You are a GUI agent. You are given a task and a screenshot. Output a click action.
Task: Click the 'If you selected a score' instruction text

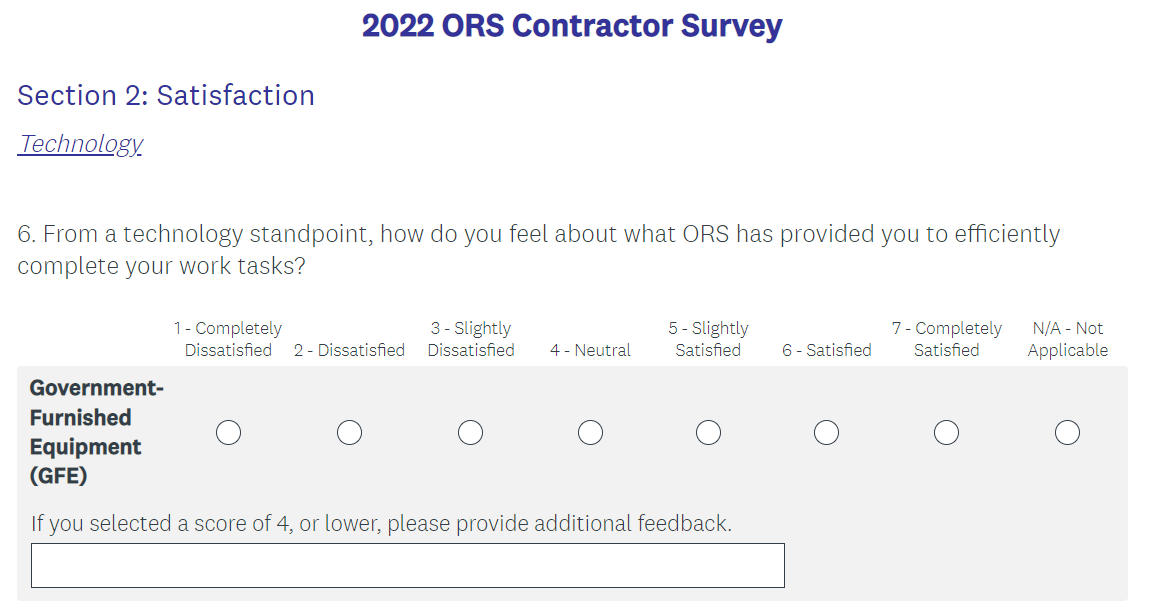tap(381, 523)
